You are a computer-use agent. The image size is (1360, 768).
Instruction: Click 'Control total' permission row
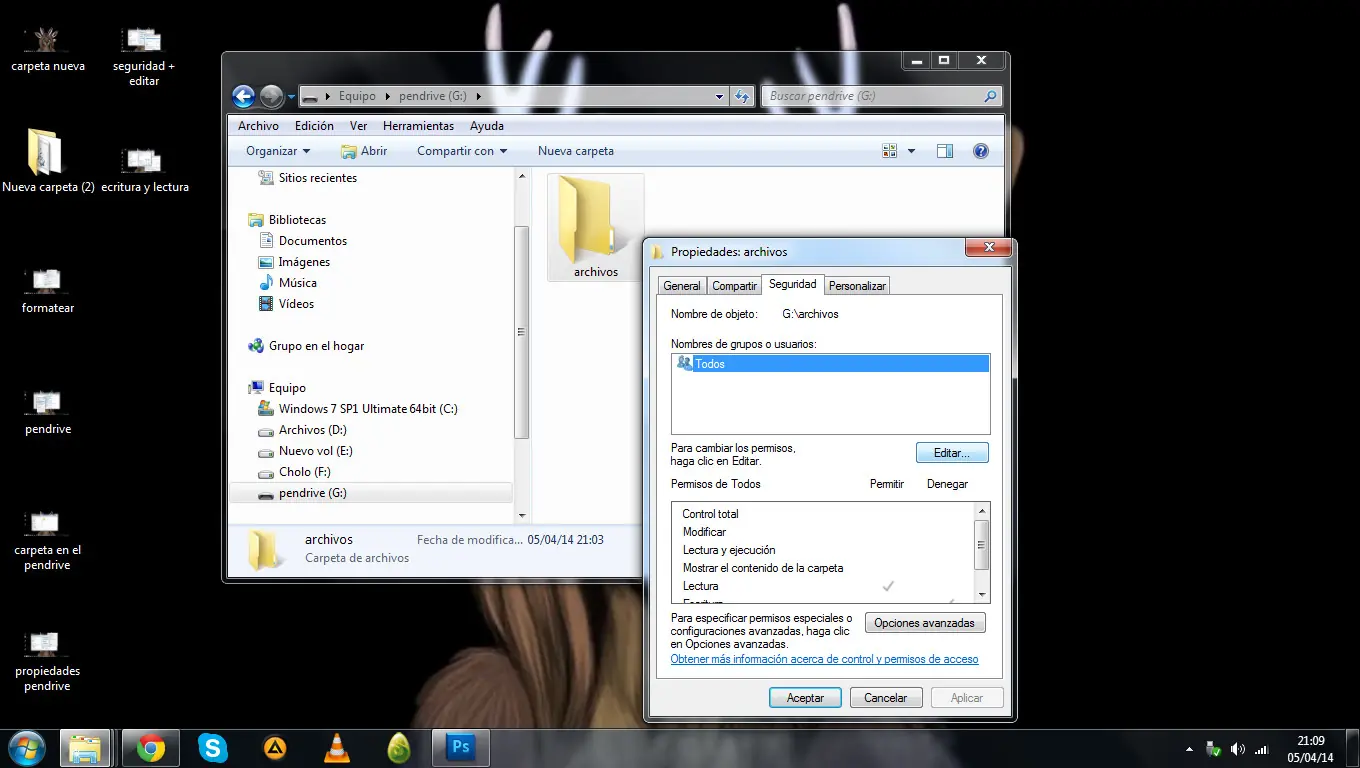coord(823,514)
